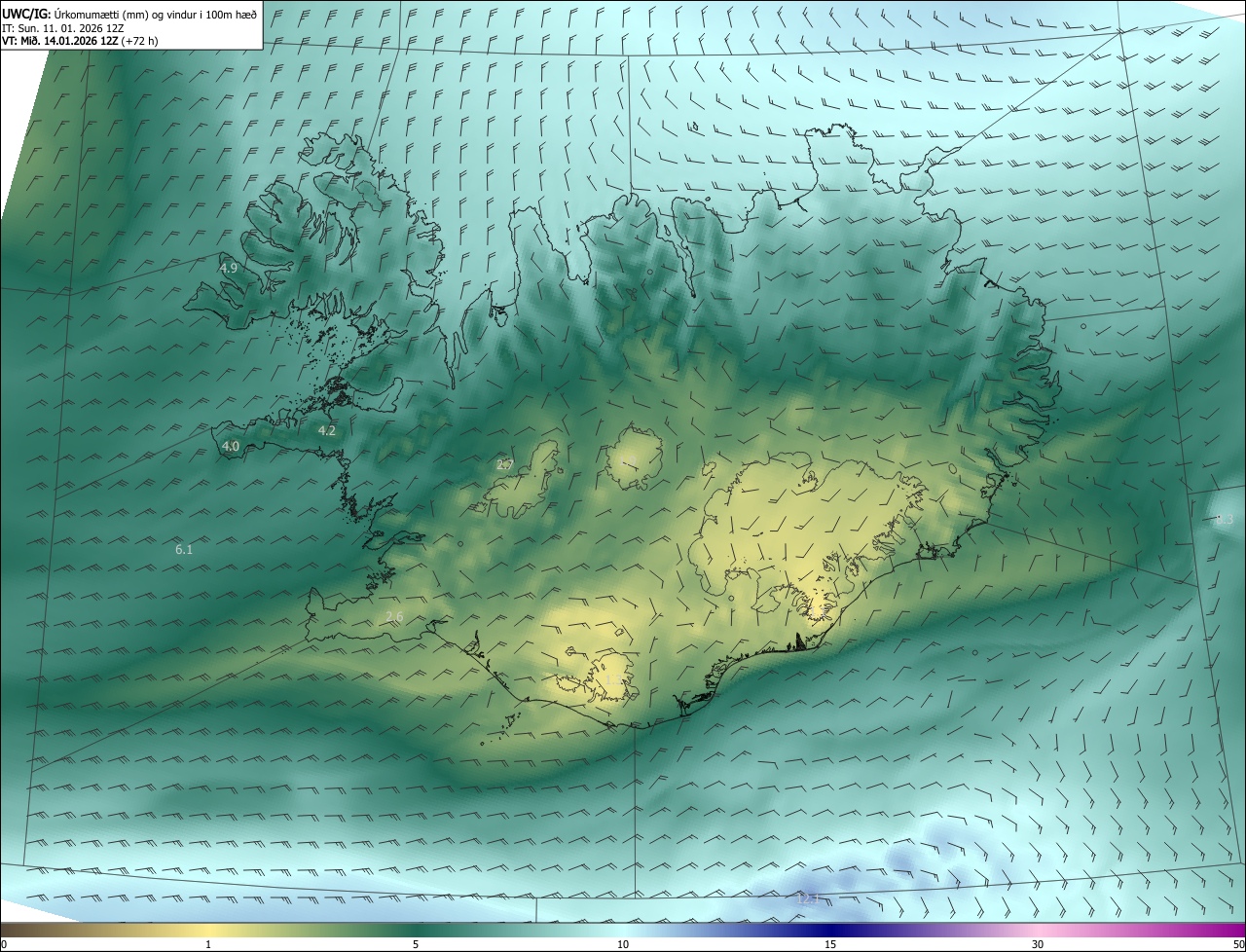Image resolution: width=1246 pixels, height=952 pixels.
Task: Click the 4.0 value label at the peninsula tip
Action: 231,447
